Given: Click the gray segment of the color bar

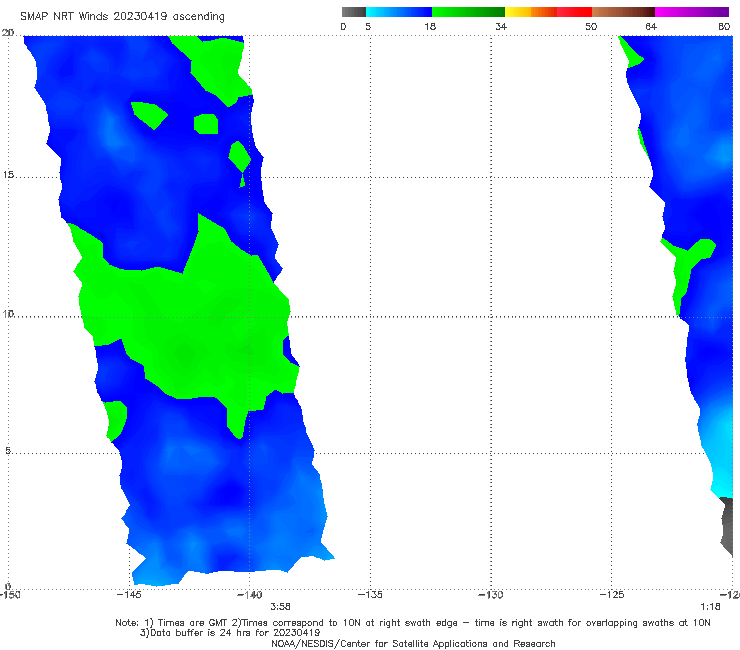Looking at the screenshot, I should coord(354,12).
